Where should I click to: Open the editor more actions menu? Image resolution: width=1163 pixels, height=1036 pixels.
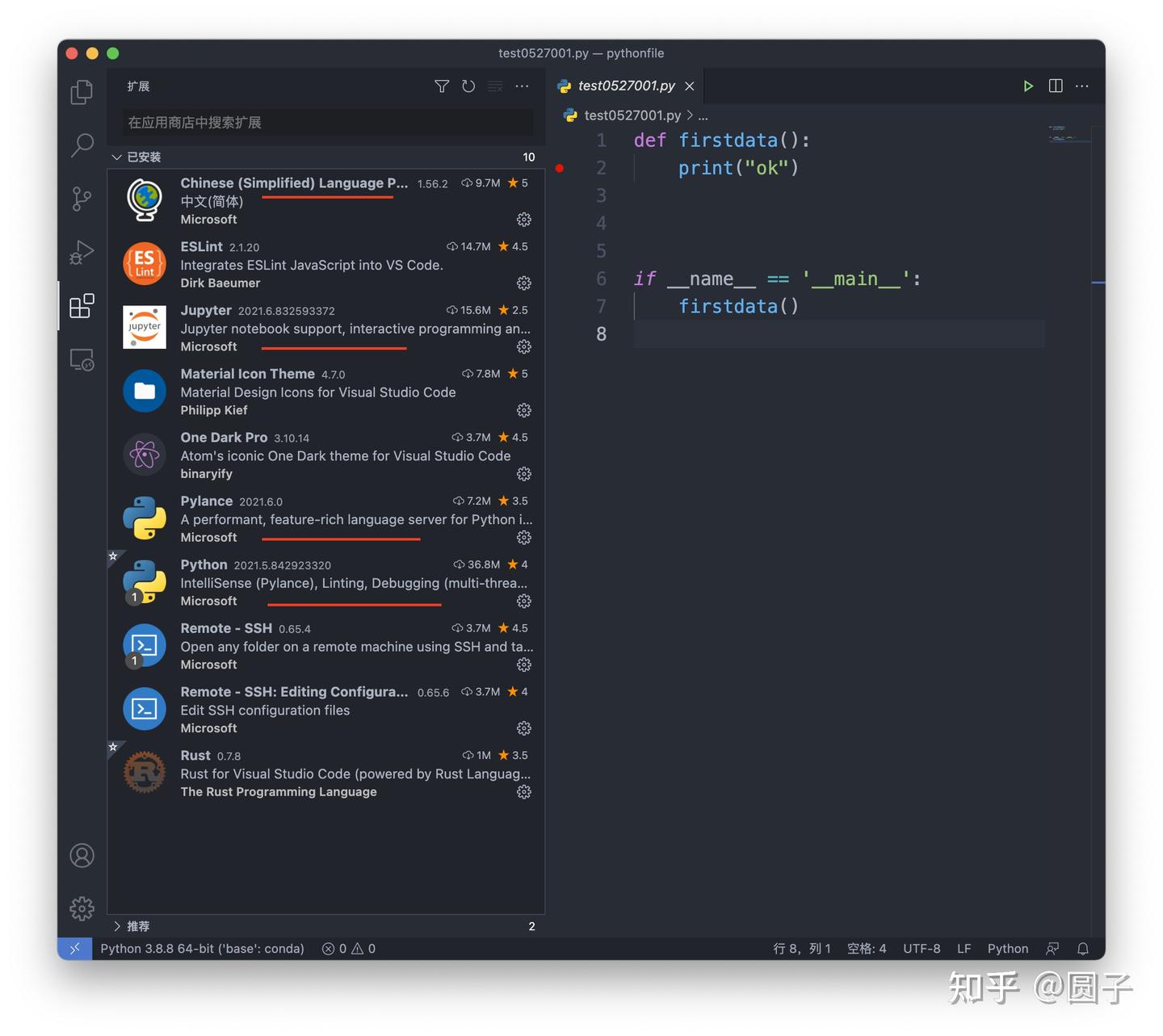[x=1082, y=86]
